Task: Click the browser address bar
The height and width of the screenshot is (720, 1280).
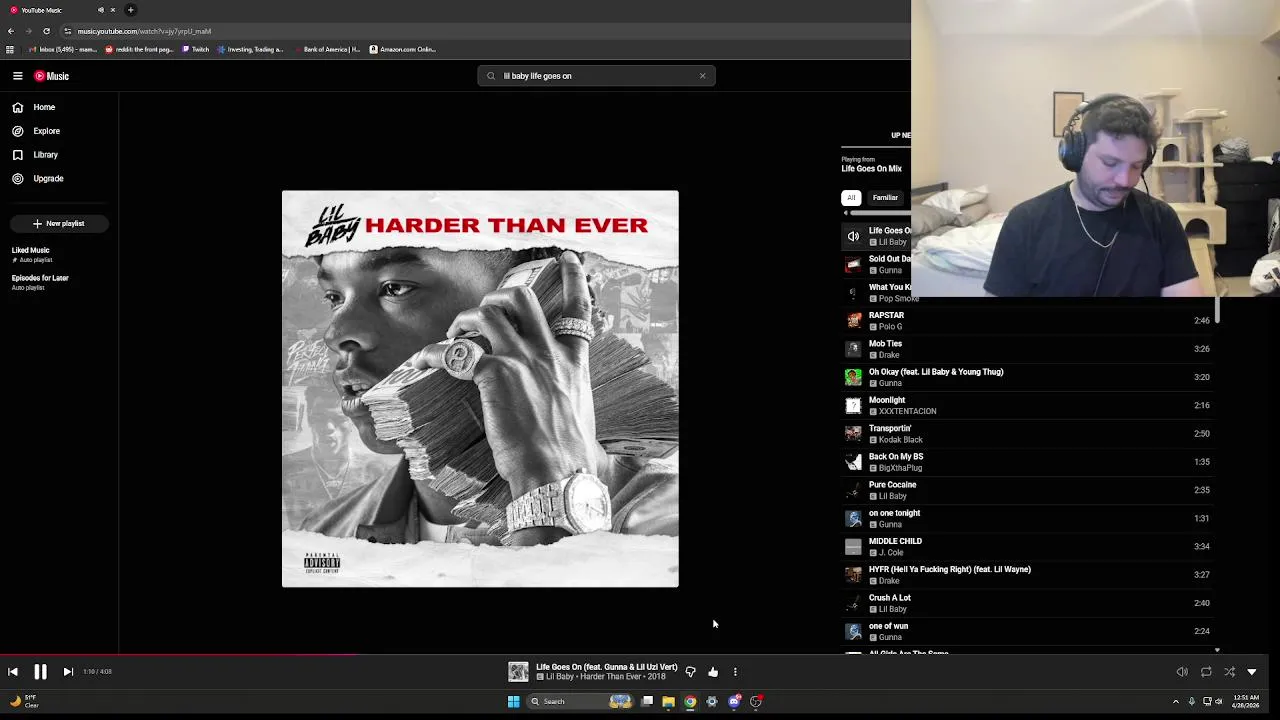Action: coord(480,31)
